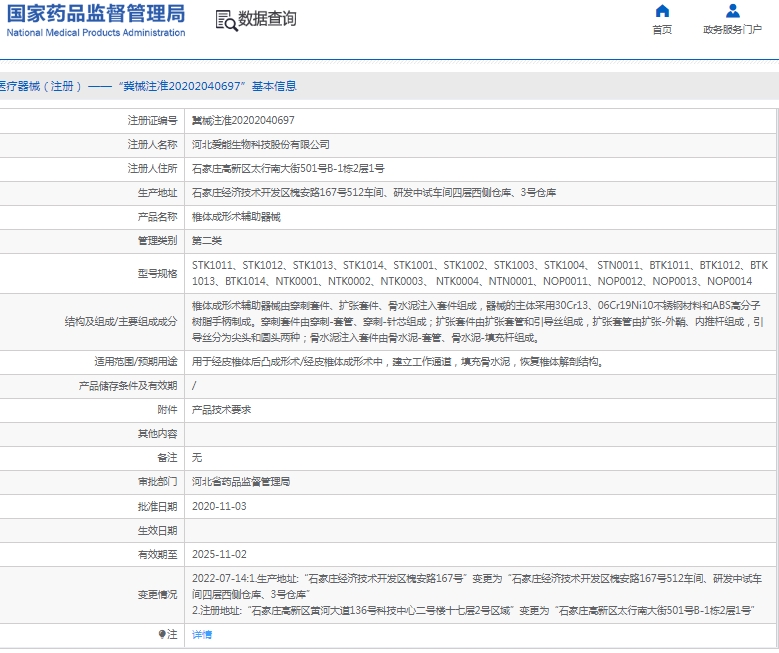Screen dimensions: 779x653
Task: Click the 审批部门 row label
Action: pyautogui.click(x=157, y=482)
